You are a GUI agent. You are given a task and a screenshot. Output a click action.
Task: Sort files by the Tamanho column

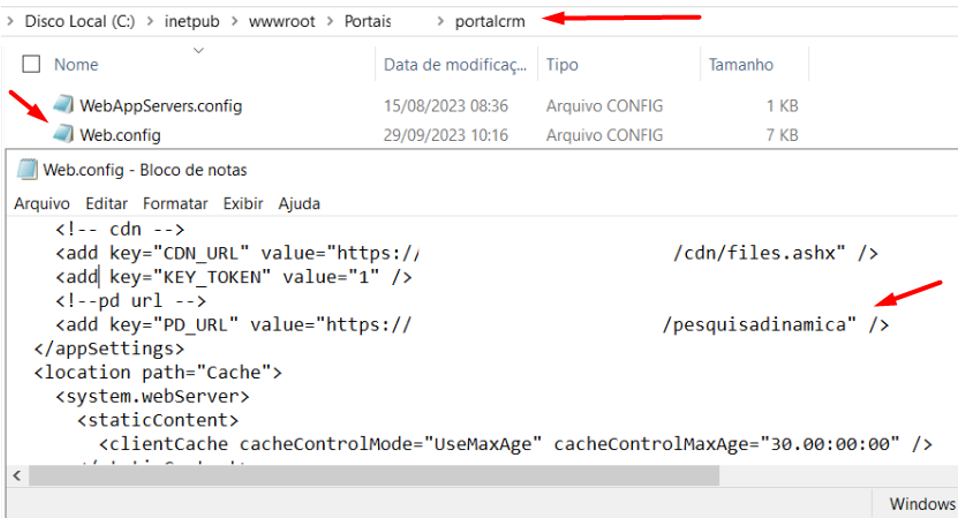[741, 64]
